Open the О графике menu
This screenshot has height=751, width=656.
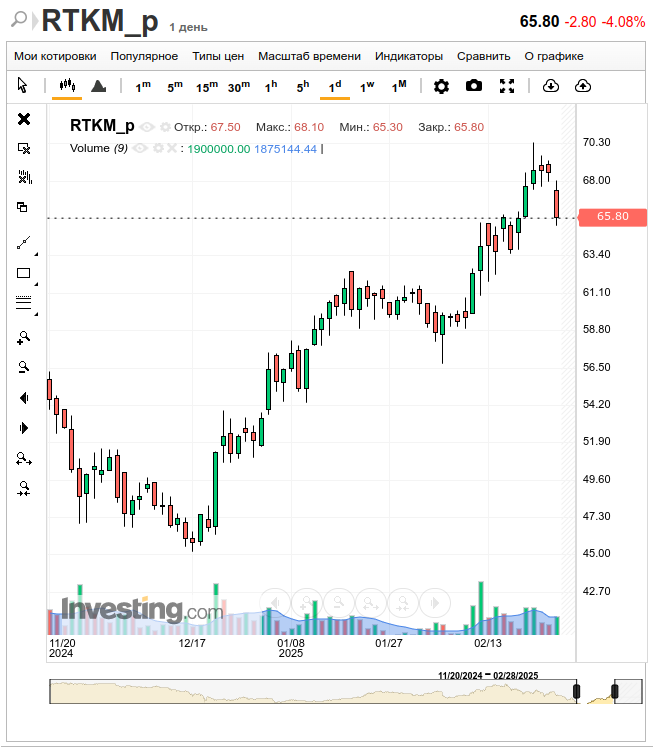pyautogui.click(x=554, y=56)
